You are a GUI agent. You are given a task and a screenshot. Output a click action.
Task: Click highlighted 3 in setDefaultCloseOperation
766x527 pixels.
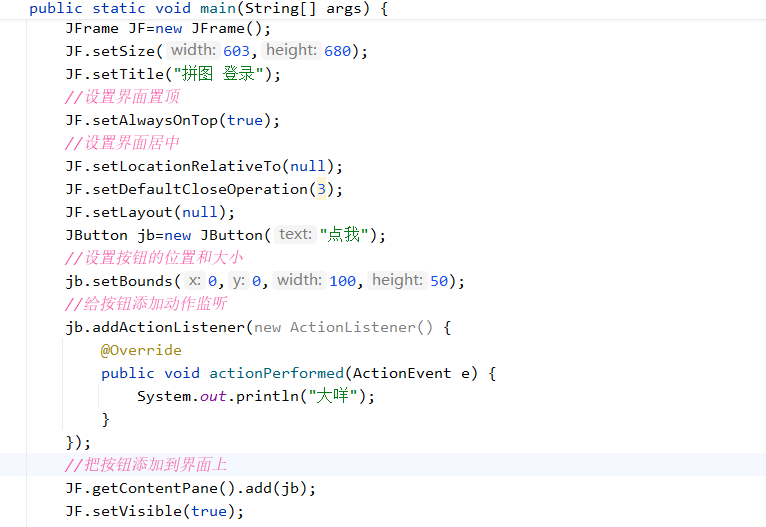pyautogui.click(x=321, y=189)
